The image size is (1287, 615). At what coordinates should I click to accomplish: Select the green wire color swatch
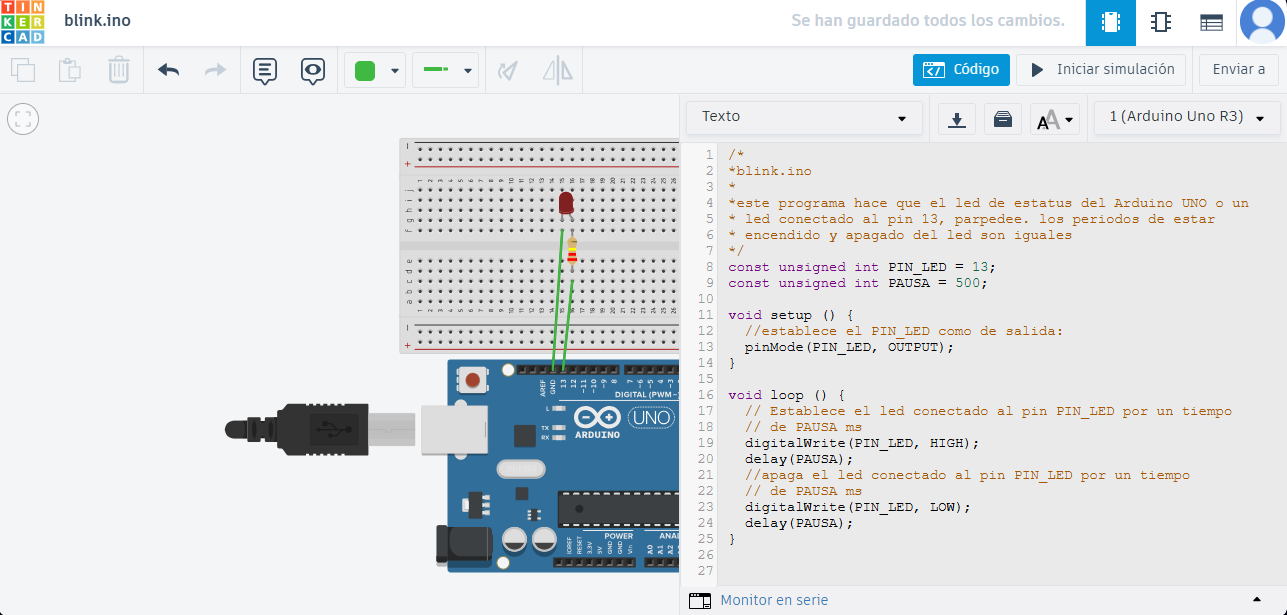(x=365, y=70)
